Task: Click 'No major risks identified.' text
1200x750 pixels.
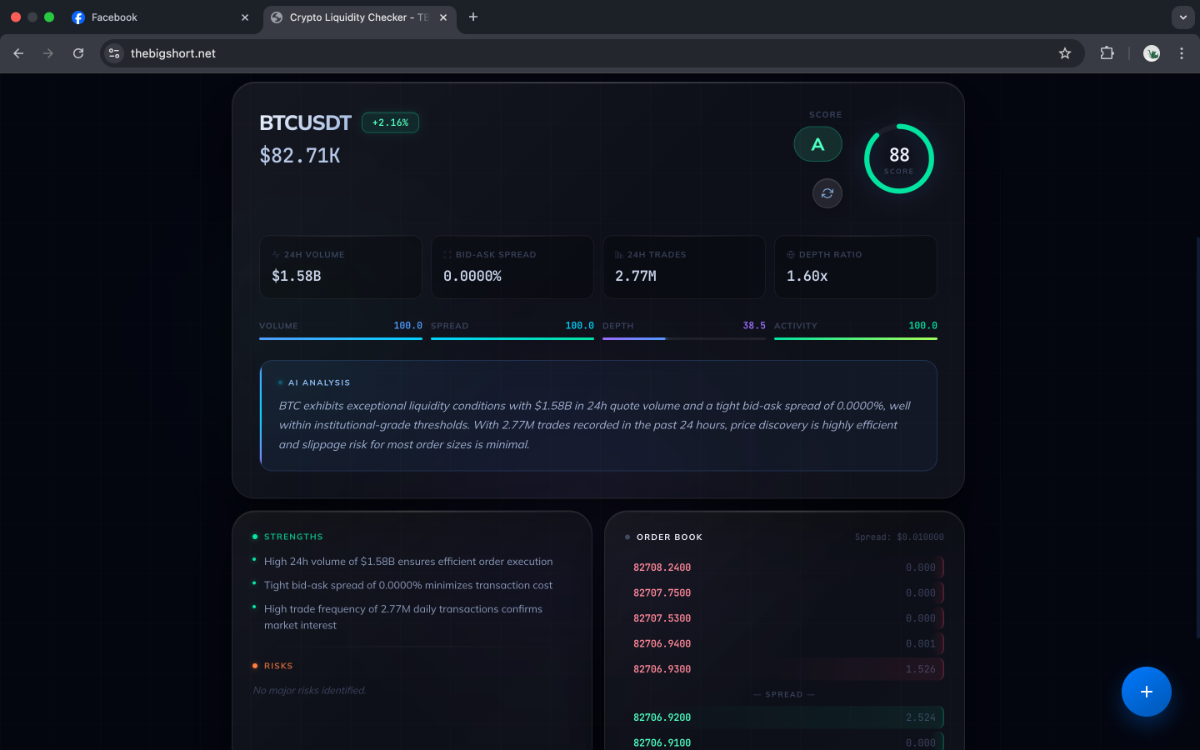Action: pyautogui.click(x=310, y=690)
